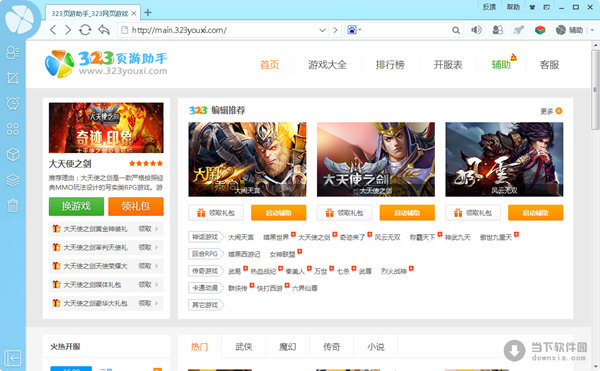The image size is (600, 371).
Task: Click 启动辅助 under 风云无双 image
Action: coord(536,213)
